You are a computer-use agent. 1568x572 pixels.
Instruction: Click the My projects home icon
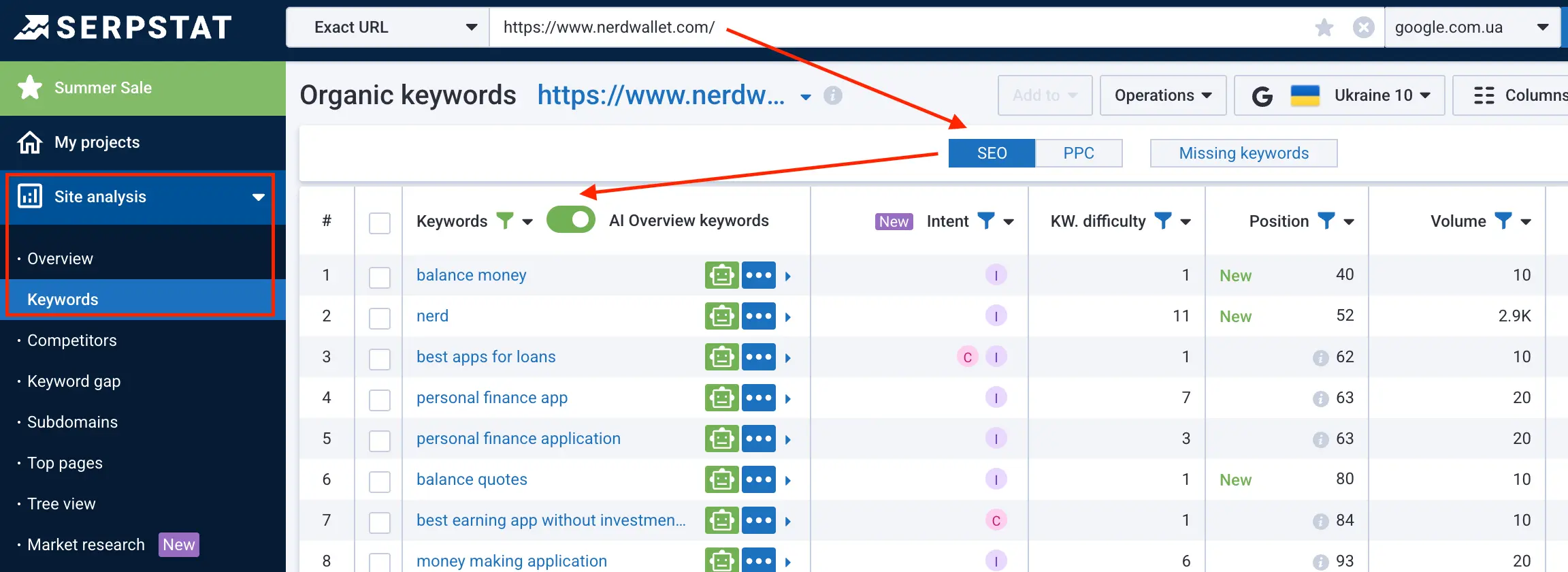(x=30, y=142)
